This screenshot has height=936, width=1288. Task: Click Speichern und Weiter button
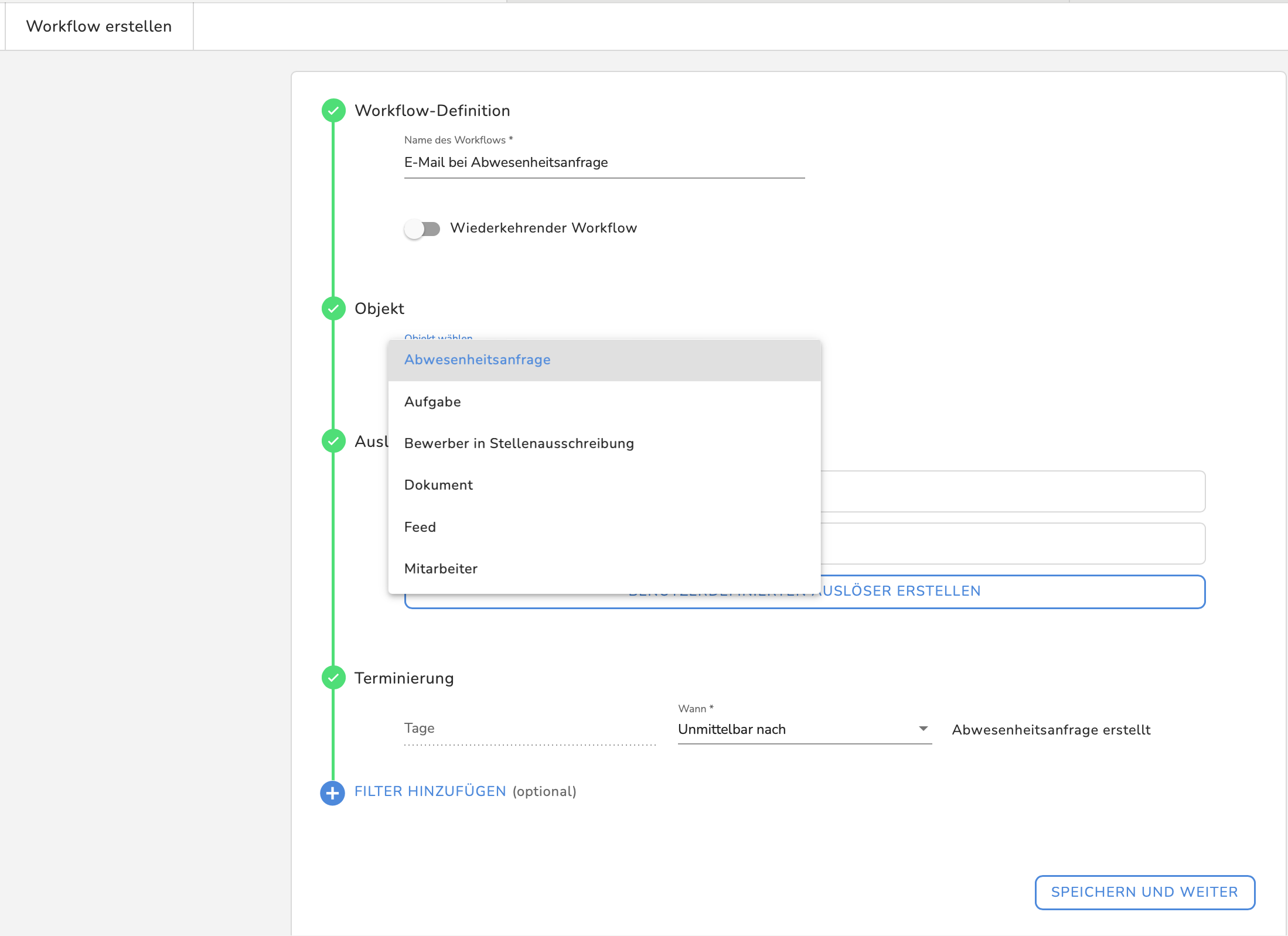1144,892
